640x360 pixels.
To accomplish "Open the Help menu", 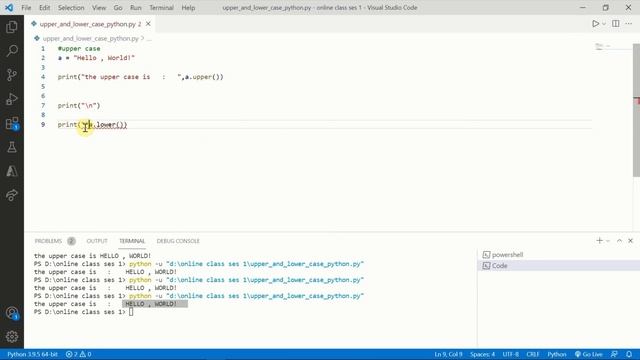I will pyautogui.click(x=188, y=8).
